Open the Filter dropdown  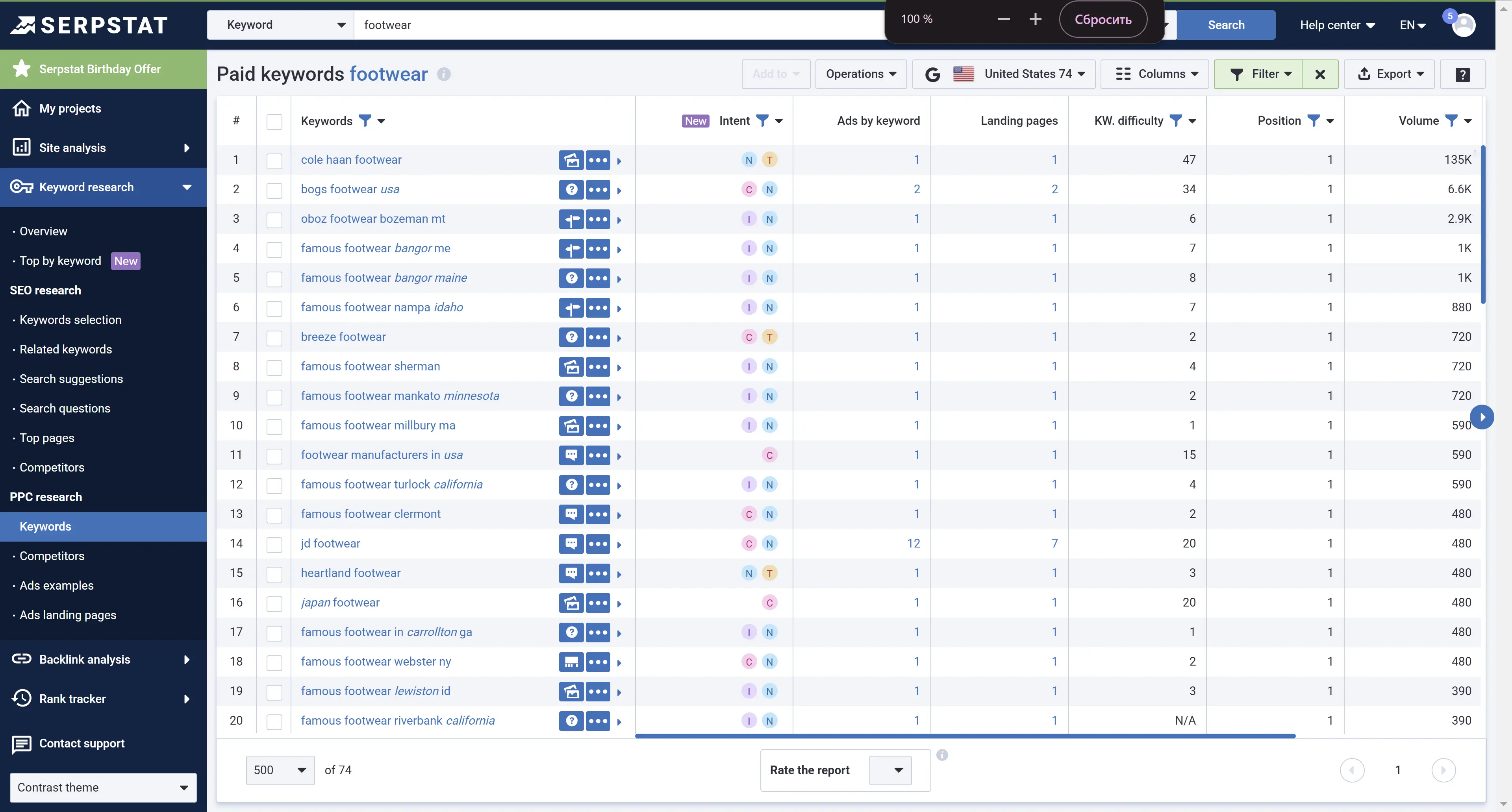[1258, 74]
